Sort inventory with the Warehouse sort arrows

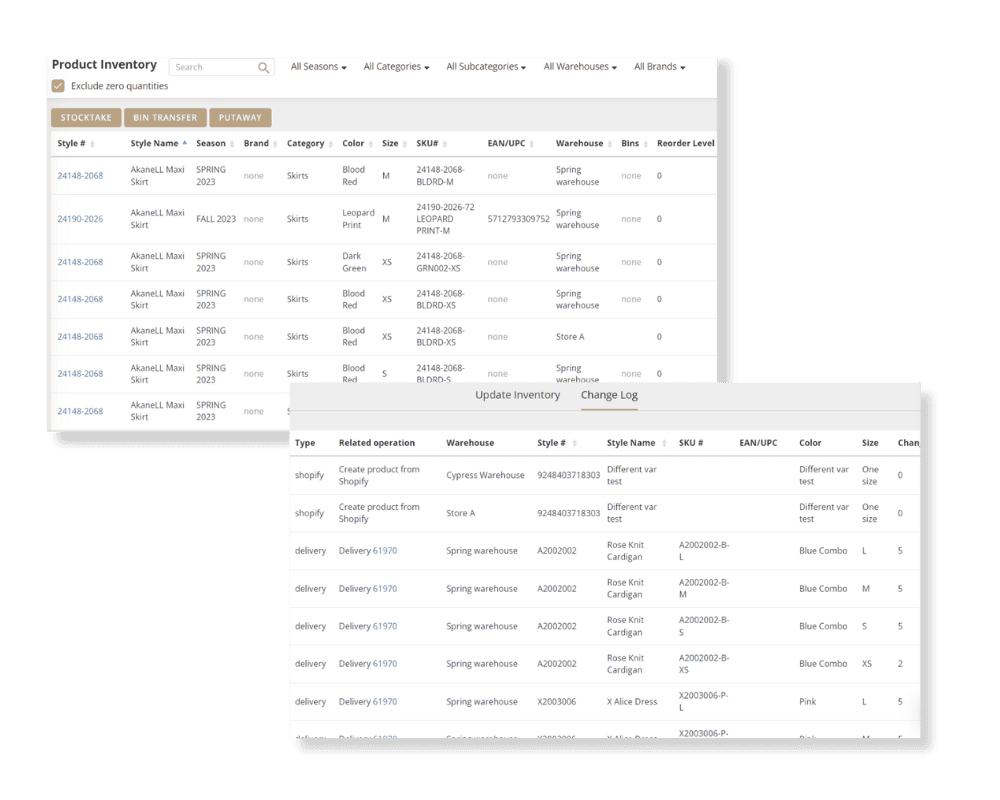(x=611, y=143)
